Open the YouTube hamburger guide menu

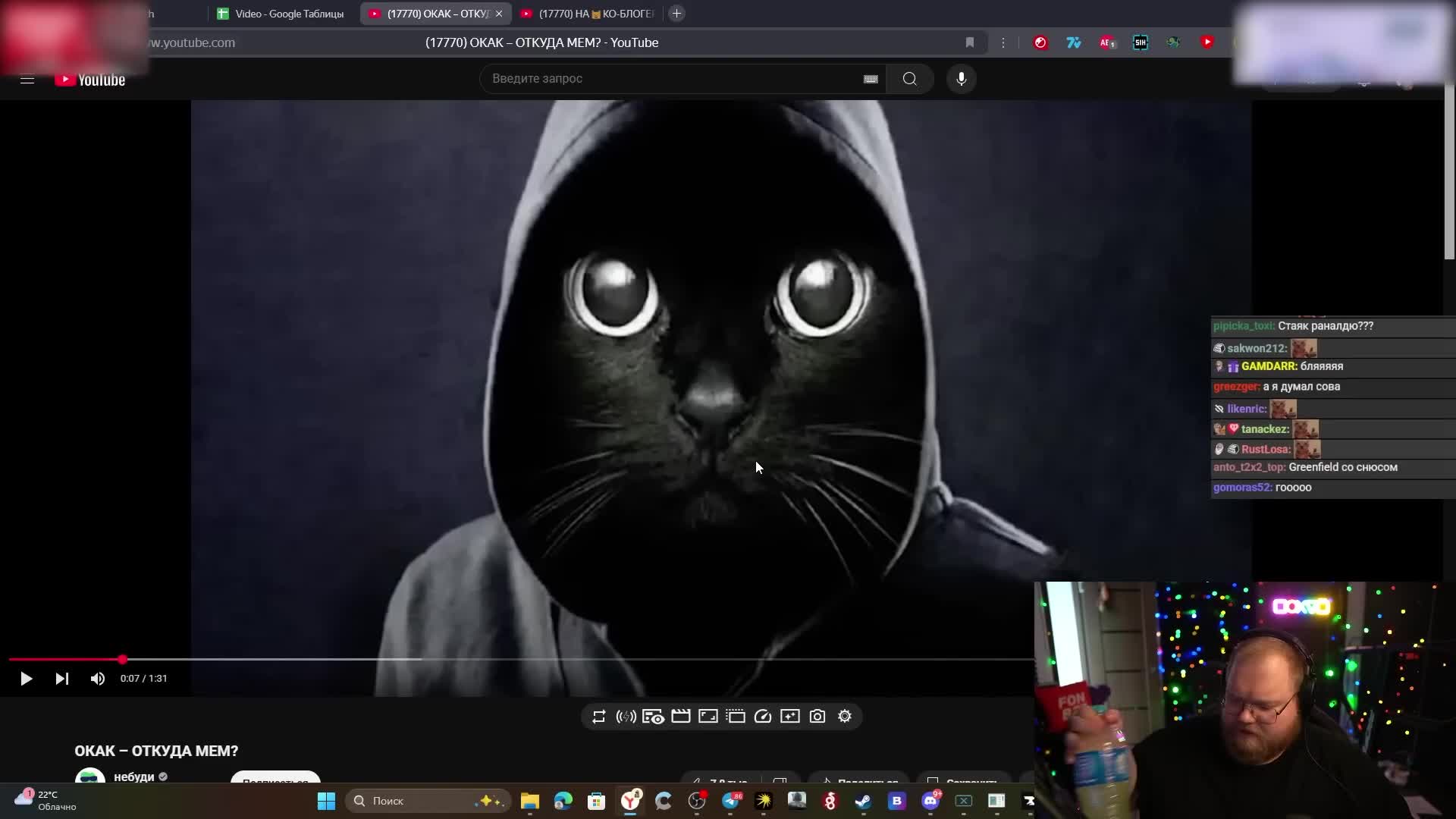click(x=27, y=79)
